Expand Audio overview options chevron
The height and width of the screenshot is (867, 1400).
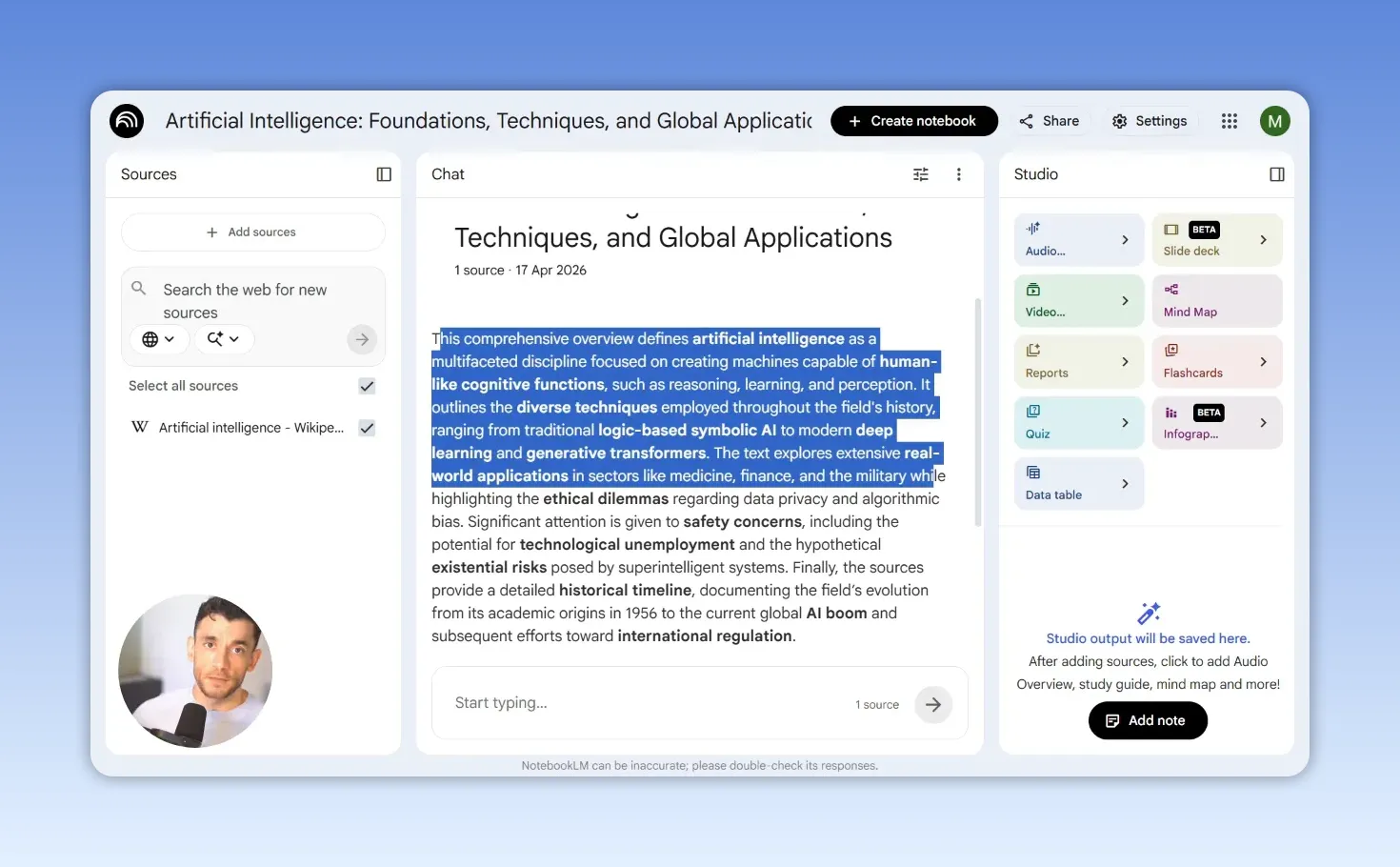pyautogui.click(x=1125, y=240)
